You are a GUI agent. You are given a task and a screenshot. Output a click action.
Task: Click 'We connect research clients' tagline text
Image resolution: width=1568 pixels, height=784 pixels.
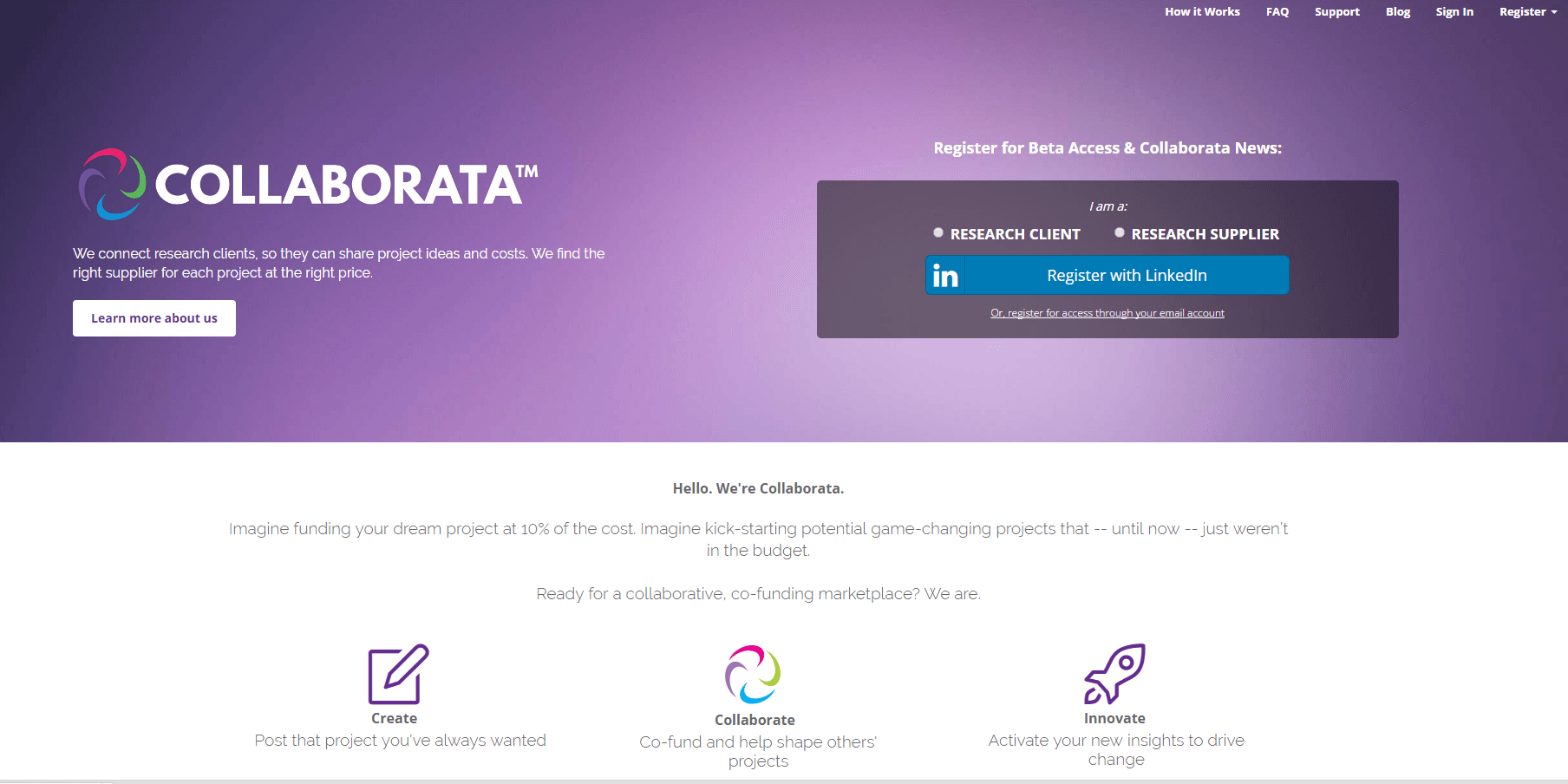(x=339, y=263)
